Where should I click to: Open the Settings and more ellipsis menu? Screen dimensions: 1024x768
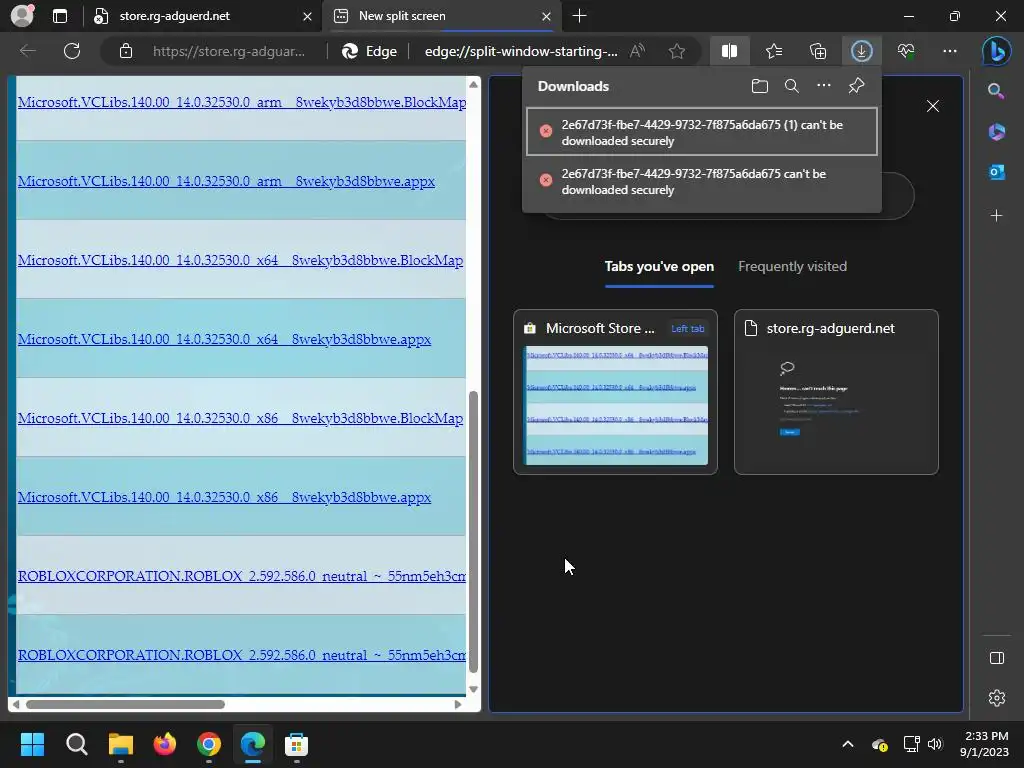(950, 51)
